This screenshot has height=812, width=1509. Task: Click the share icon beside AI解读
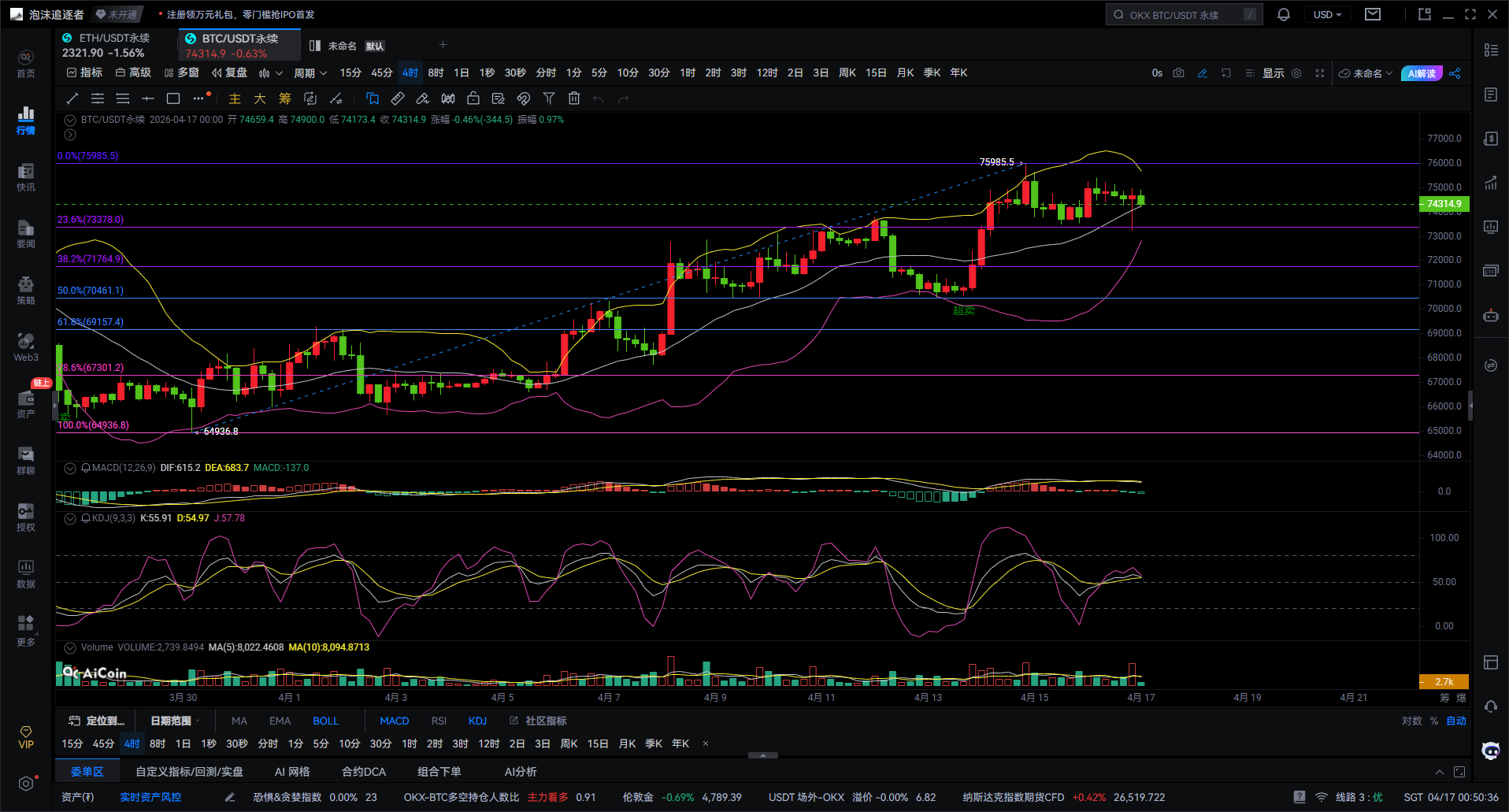pyautogui.click(x=1455, y=73)
